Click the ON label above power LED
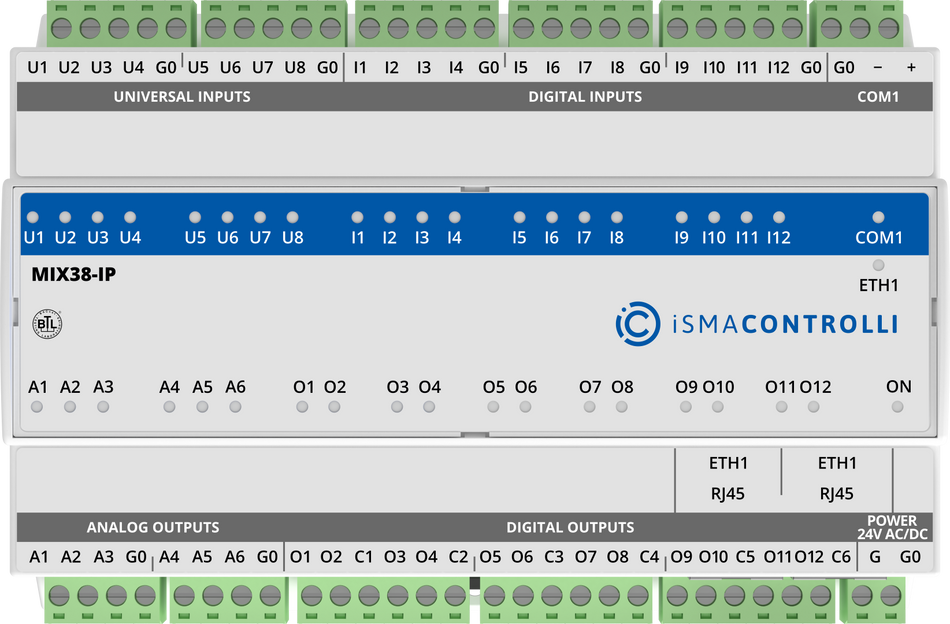Screen dimensions: 950x624 click(899, 387)
